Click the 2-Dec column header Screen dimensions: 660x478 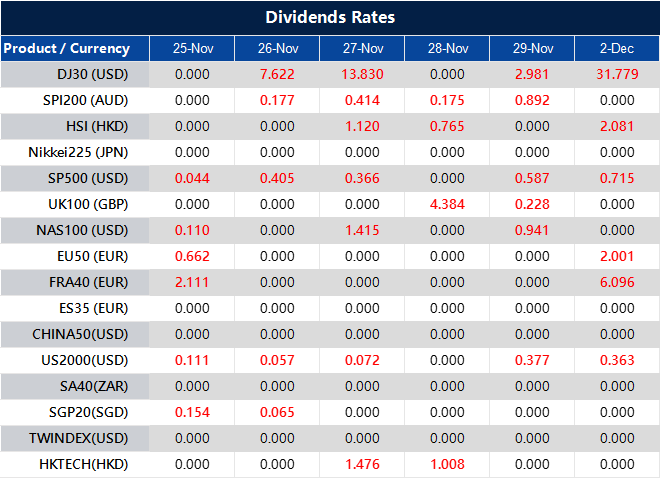[616, 48]
